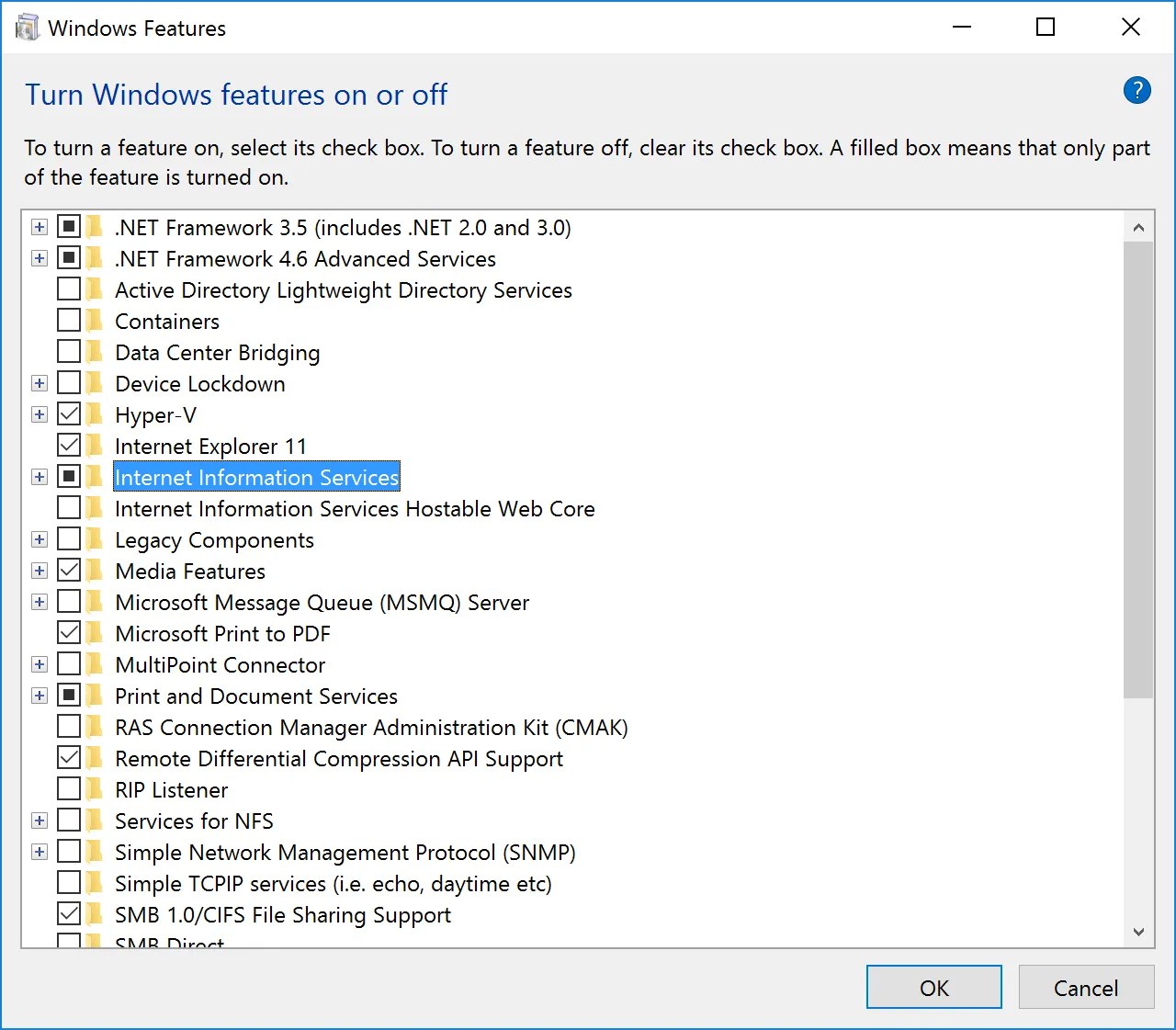Image resolution: width=1176 pixels, height=1030 pixels.
Task: Check the Containers feature checkbox
Action: (x=69, y=320)
